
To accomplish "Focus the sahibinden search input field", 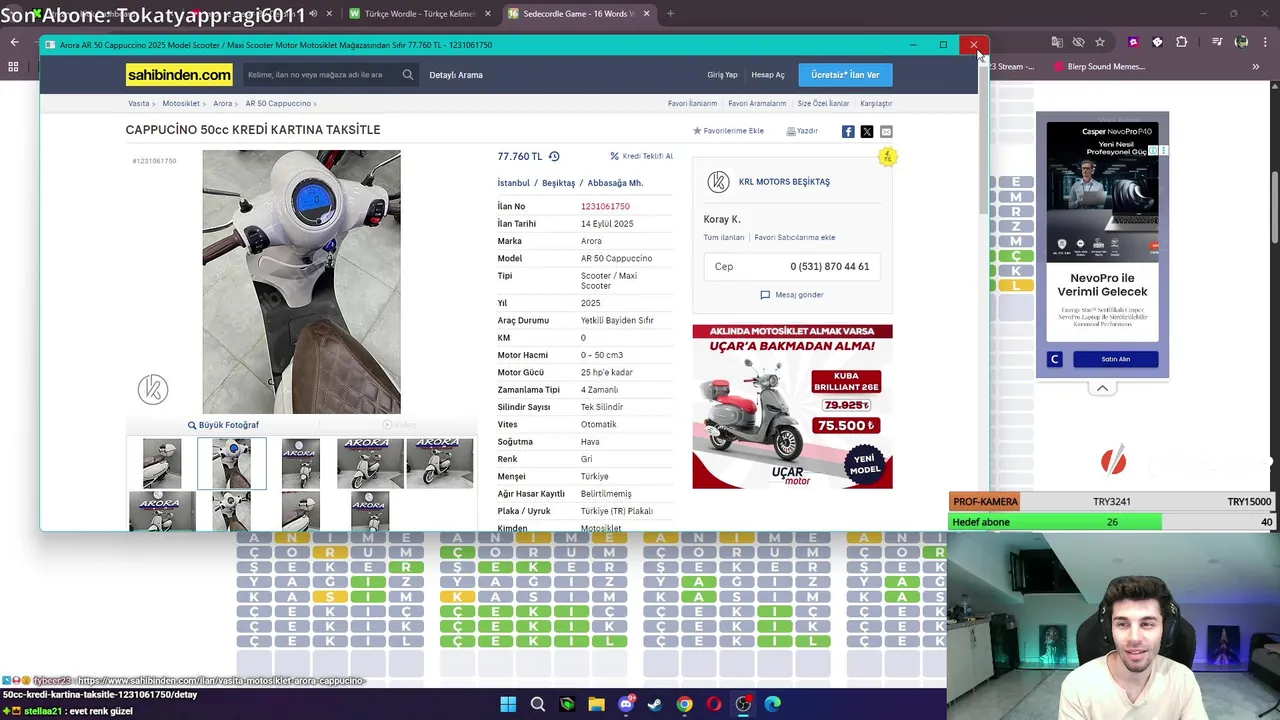I will coord(320,75).
